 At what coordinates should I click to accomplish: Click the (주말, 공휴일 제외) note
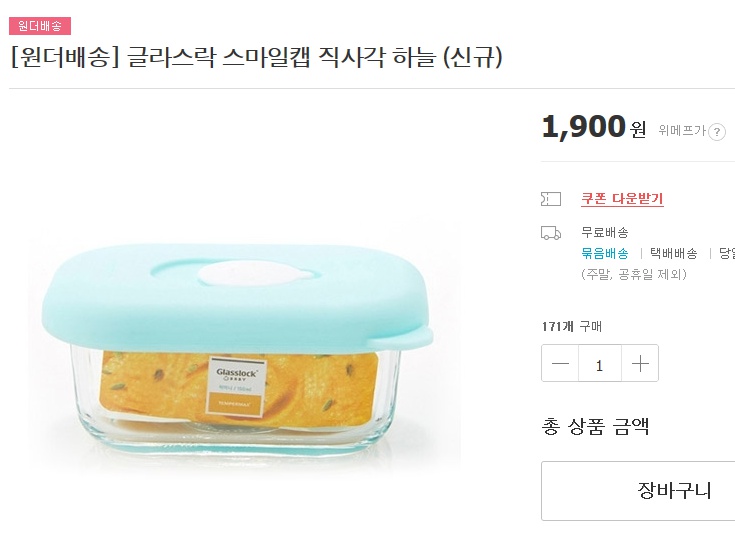[x=633, y=273]
